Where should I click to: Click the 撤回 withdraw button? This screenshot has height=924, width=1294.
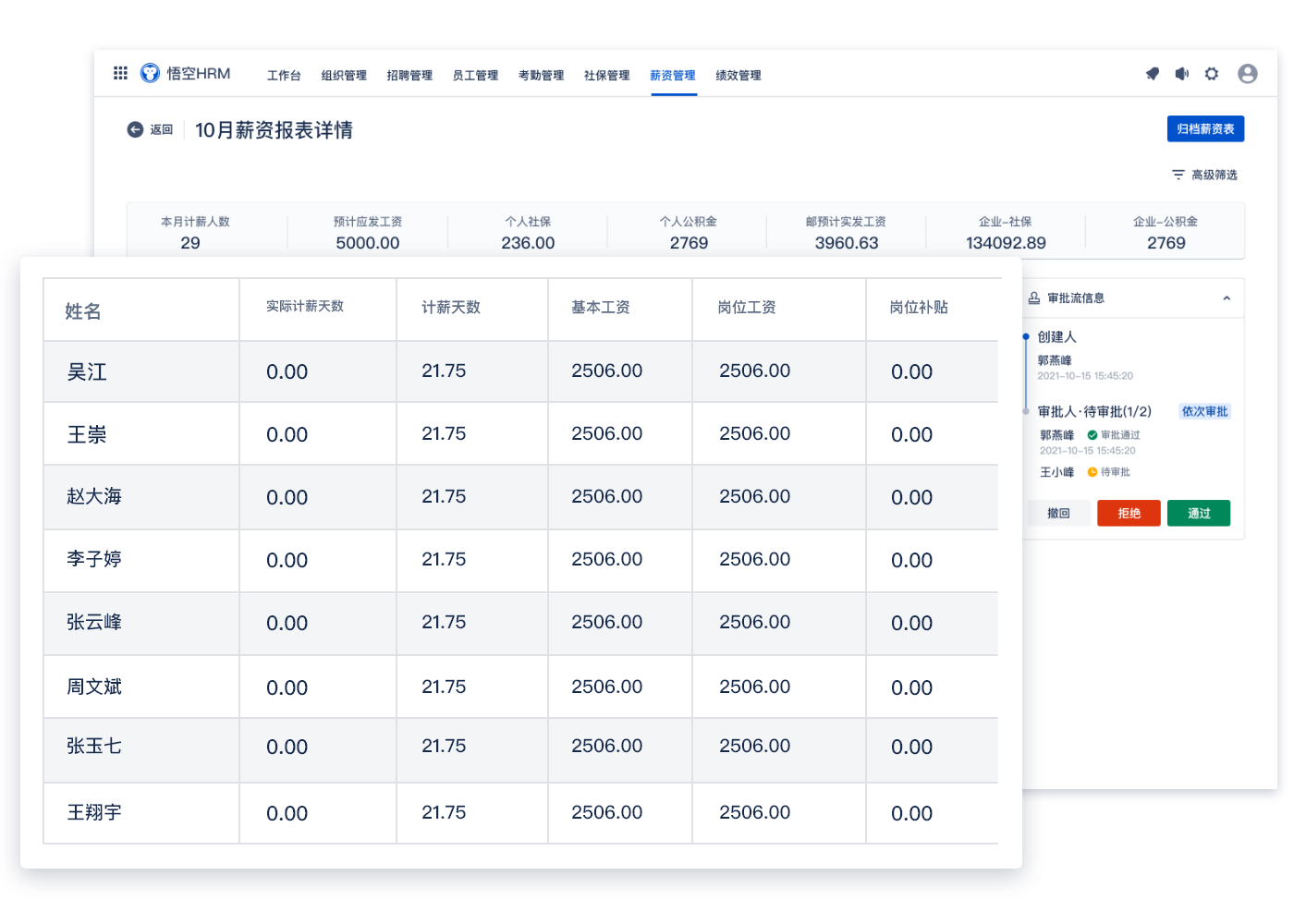click(1058, 514)
